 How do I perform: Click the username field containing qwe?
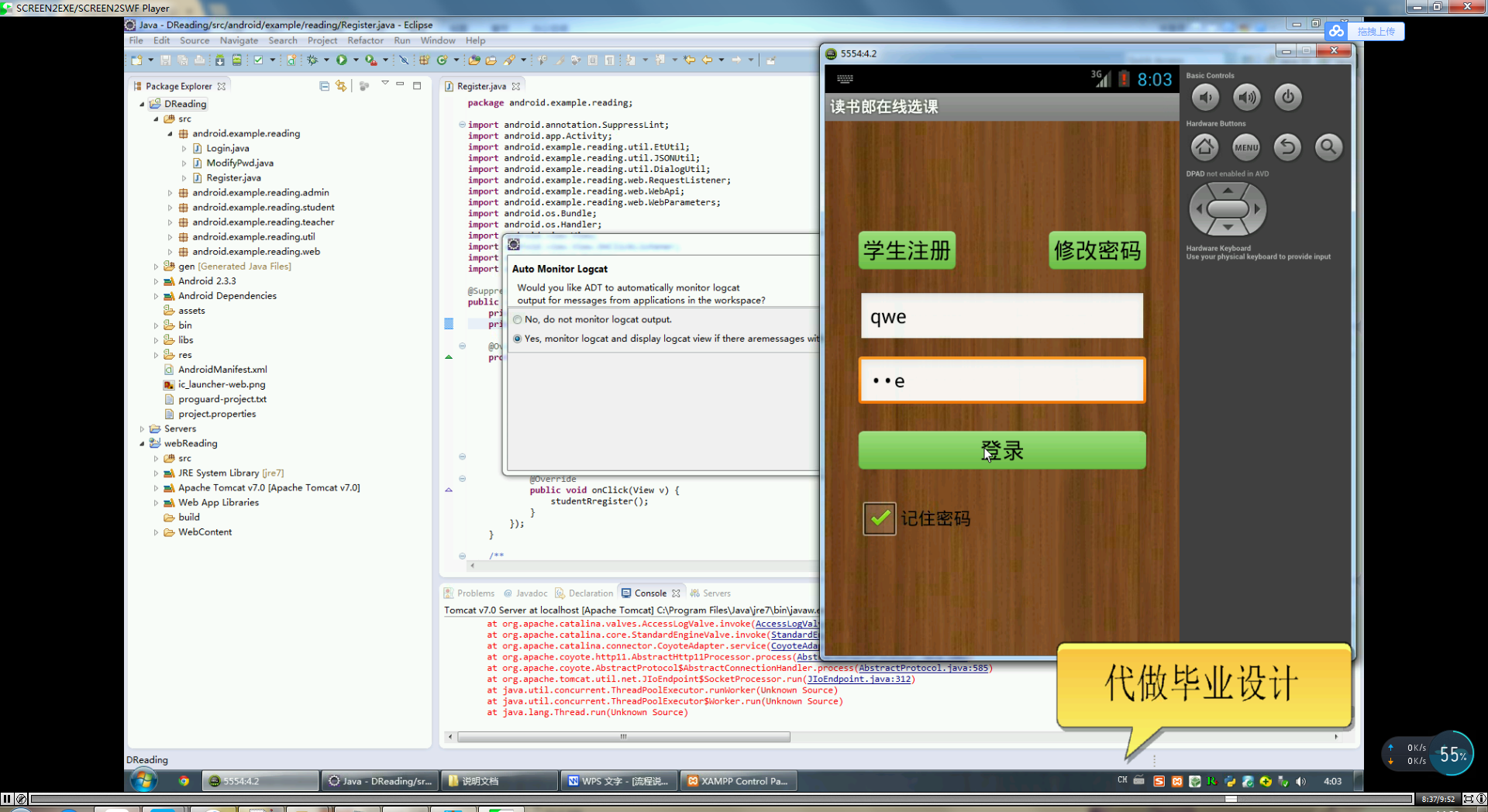pyautogui.click(x=1001, y=315)
